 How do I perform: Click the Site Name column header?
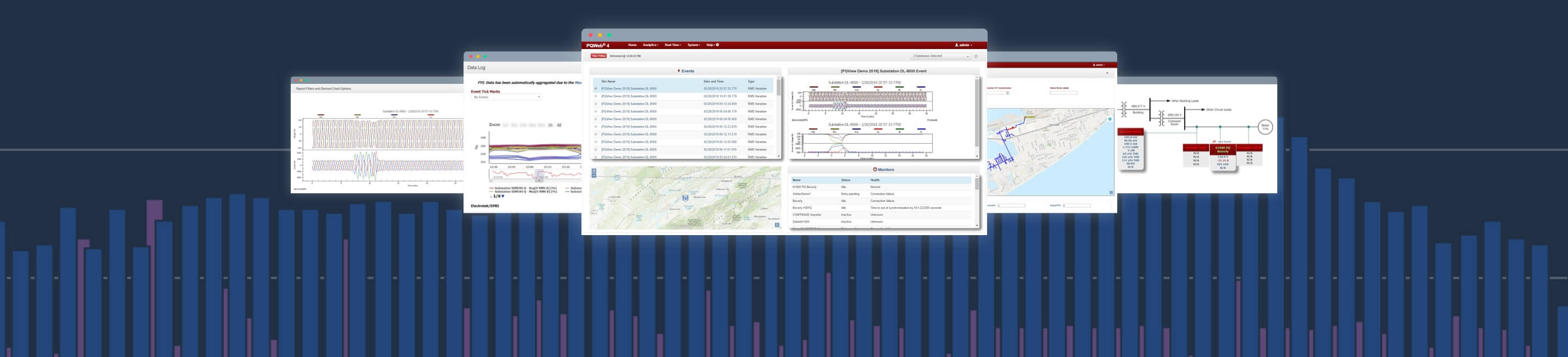pos(608,82)
